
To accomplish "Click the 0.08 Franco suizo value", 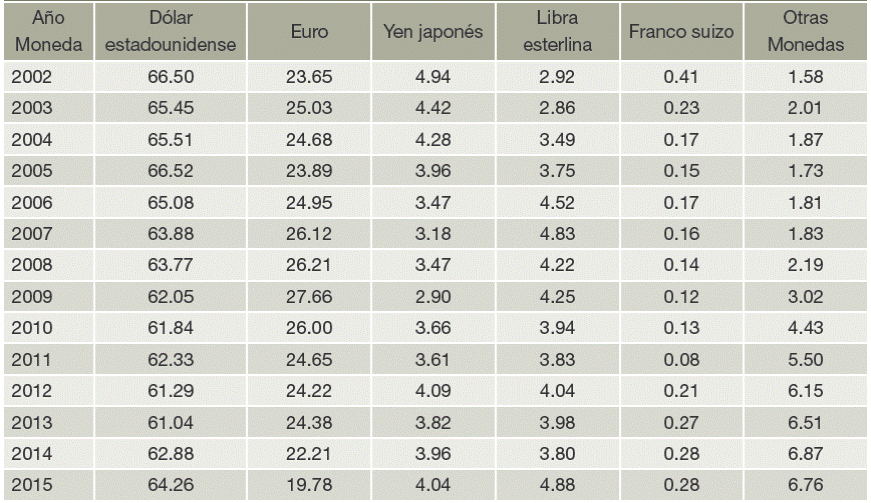I will tap(682, 360).
